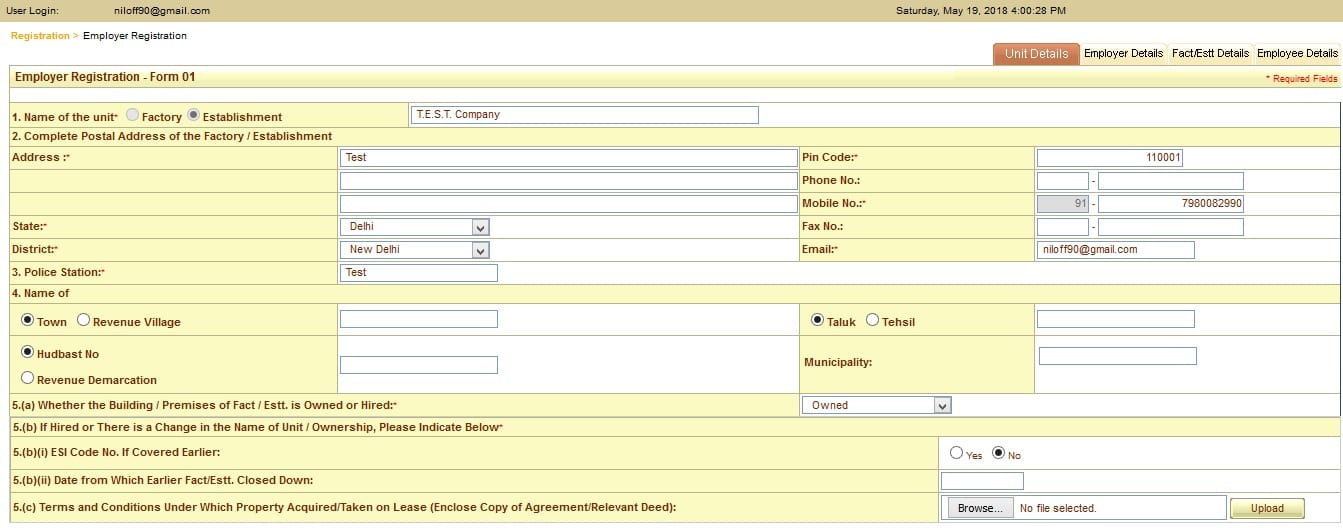This screenshot has height=528, width=1343.
Task: Open the Fact/Estt Details tab
Action: click(x=1210, y=54)
